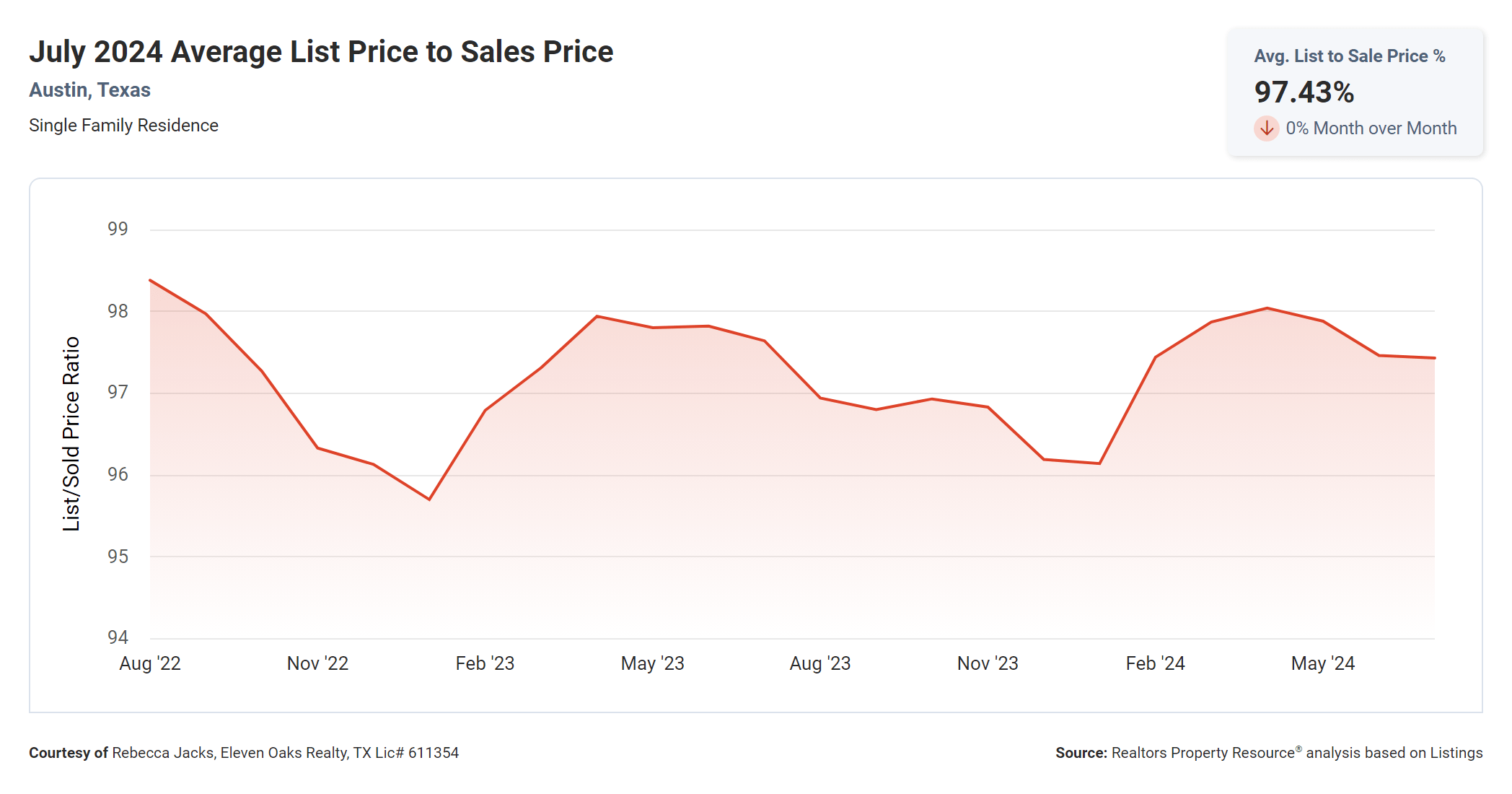Click the "0% Month over Month" text
Screen dimensions: 1512x794
[1371, 128]
